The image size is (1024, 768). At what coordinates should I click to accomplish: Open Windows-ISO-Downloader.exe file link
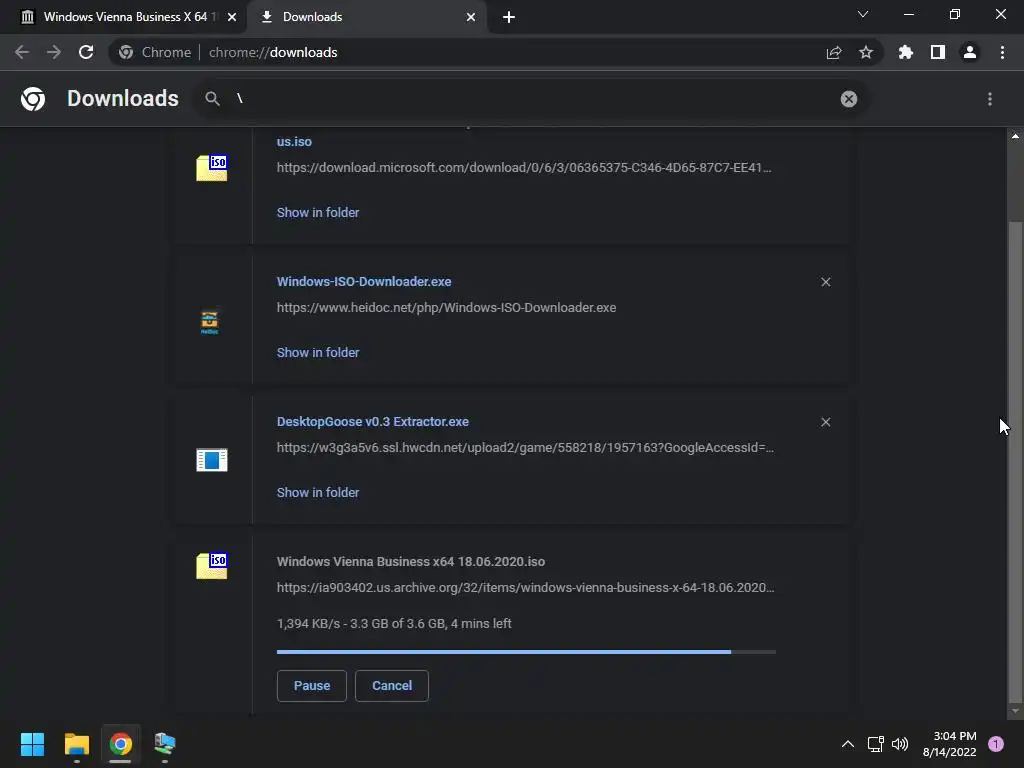pos(364,281)
